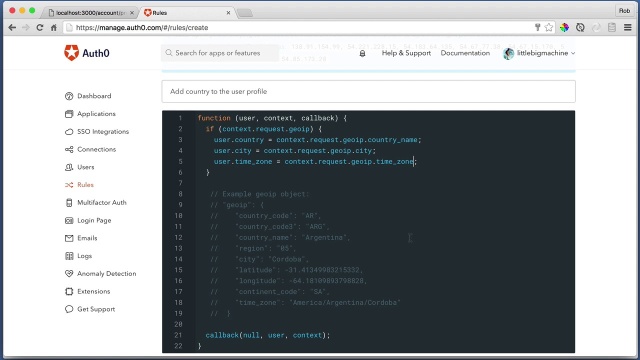Click the Extensions puzzle icon
Image resolution: width=640 pixels, height=360 pixels.
pyautogui.click(x=69, y=291)
